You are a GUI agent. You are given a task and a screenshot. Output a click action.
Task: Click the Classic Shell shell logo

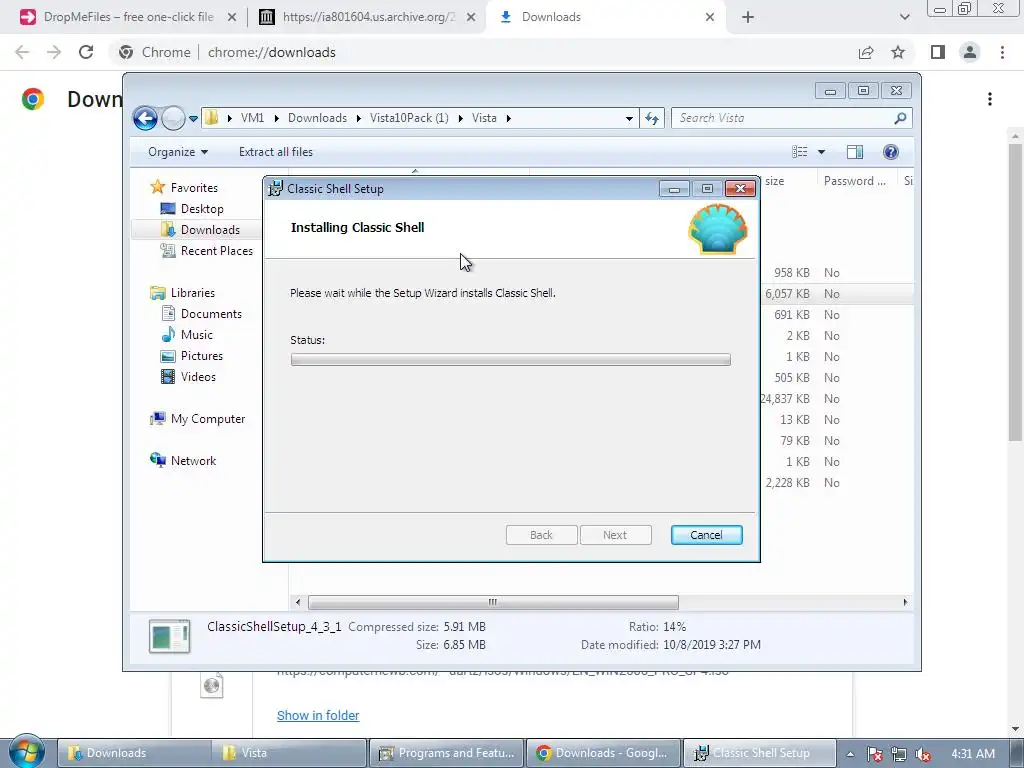point(718,229)
